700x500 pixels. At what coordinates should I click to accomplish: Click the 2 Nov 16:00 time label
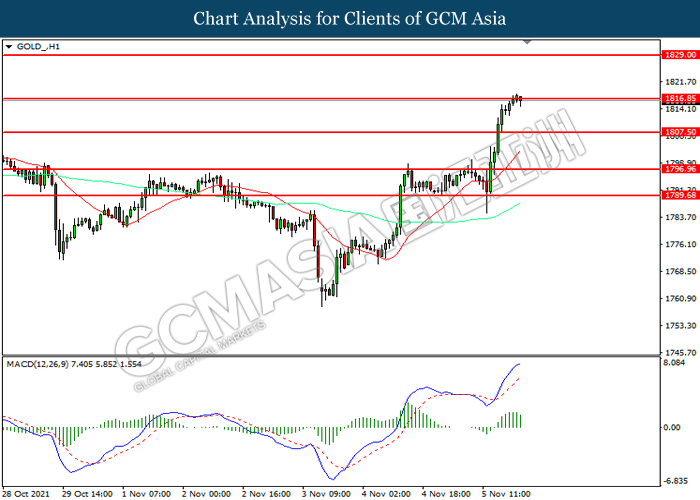[266, 494]
